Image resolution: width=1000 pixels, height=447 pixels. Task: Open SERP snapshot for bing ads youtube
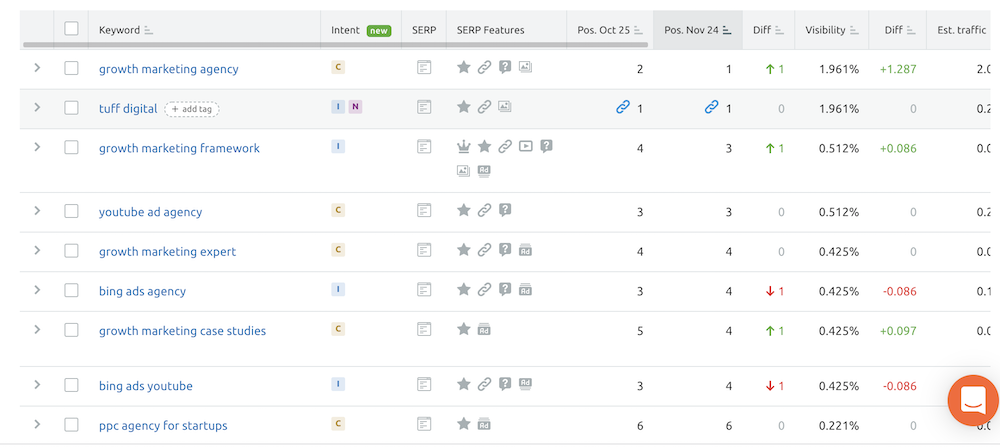click(x=424, y=385)
